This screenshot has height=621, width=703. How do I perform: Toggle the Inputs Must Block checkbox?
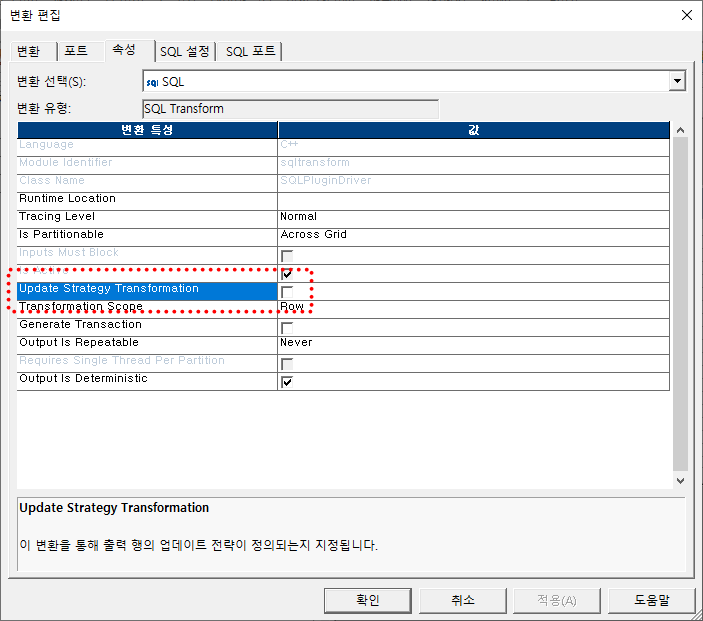tap(287, 256)
